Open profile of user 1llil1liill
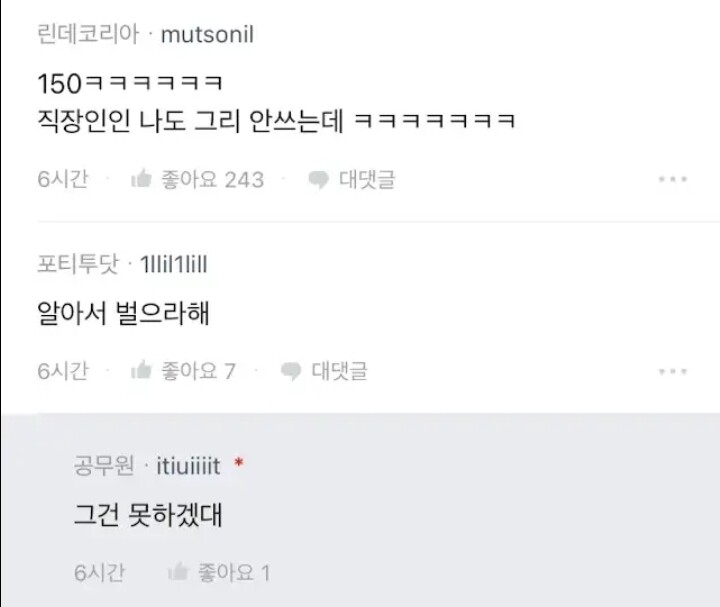Viewport: 720px width, 607px height. coord(174,264)
